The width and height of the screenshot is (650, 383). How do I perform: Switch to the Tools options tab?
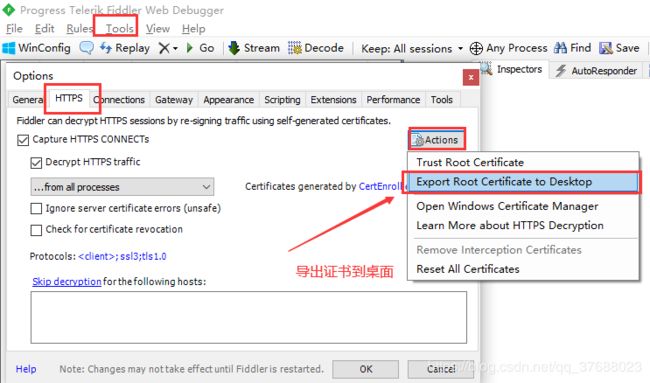point(441,100)
